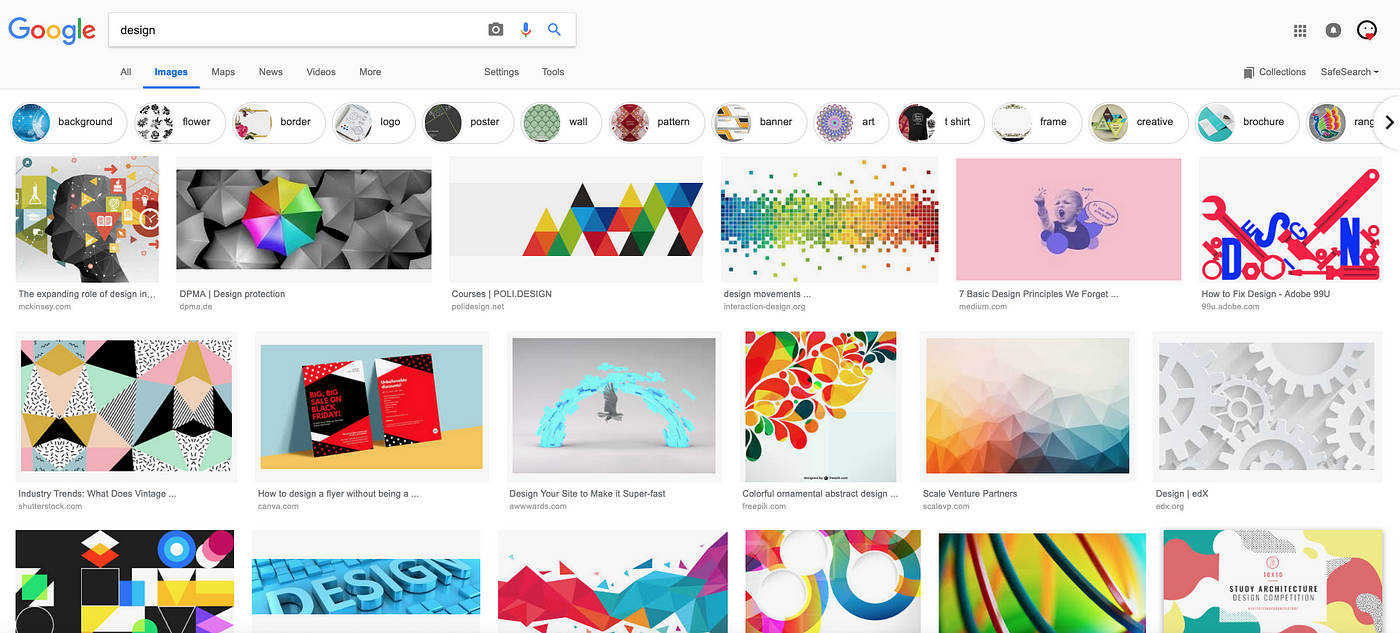Screen dimensions: 1400x633
Task: Switch to the All tab
Action: pos(126,72)
